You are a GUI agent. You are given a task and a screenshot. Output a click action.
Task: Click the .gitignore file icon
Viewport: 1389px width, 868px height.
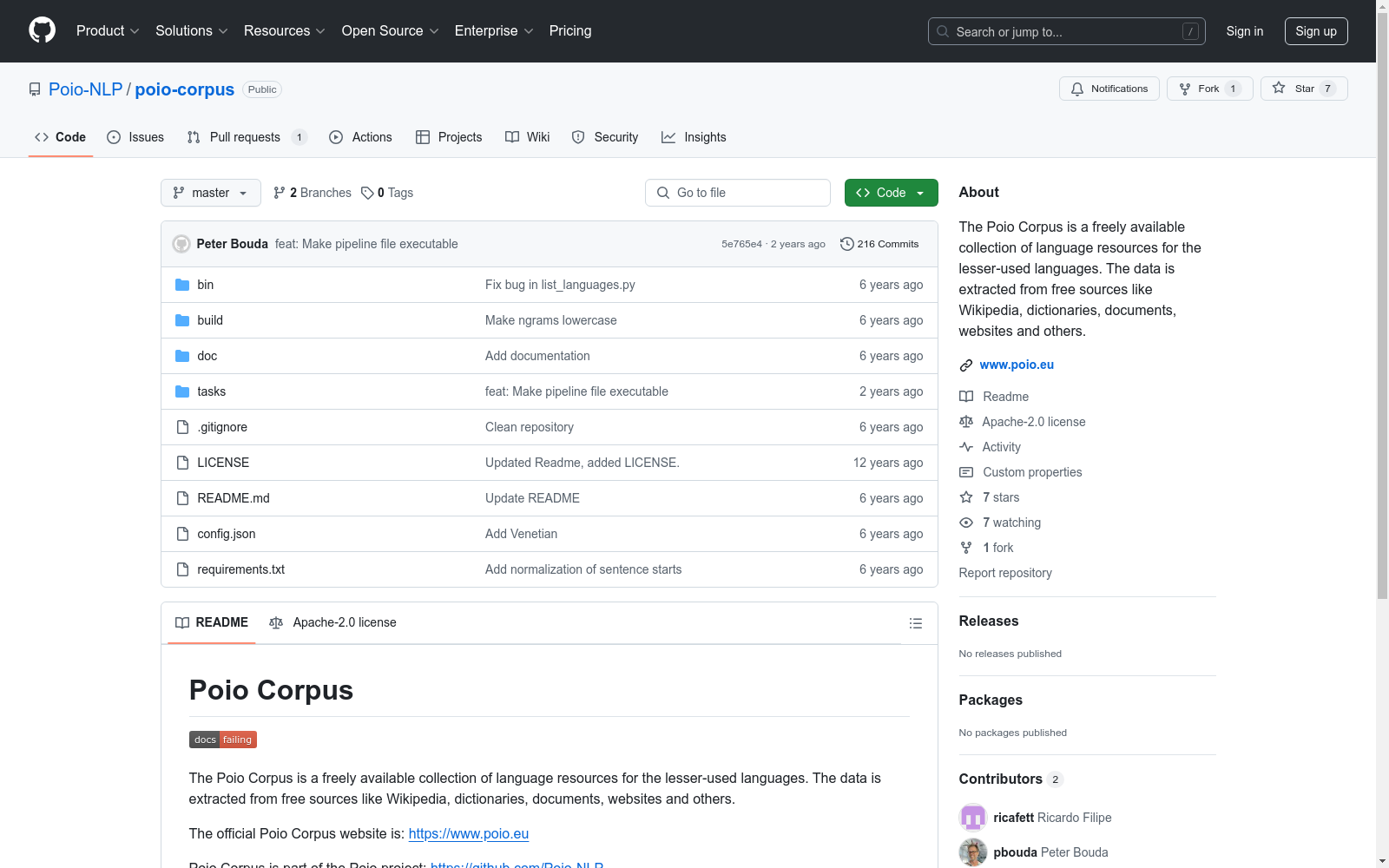[182, 427]
